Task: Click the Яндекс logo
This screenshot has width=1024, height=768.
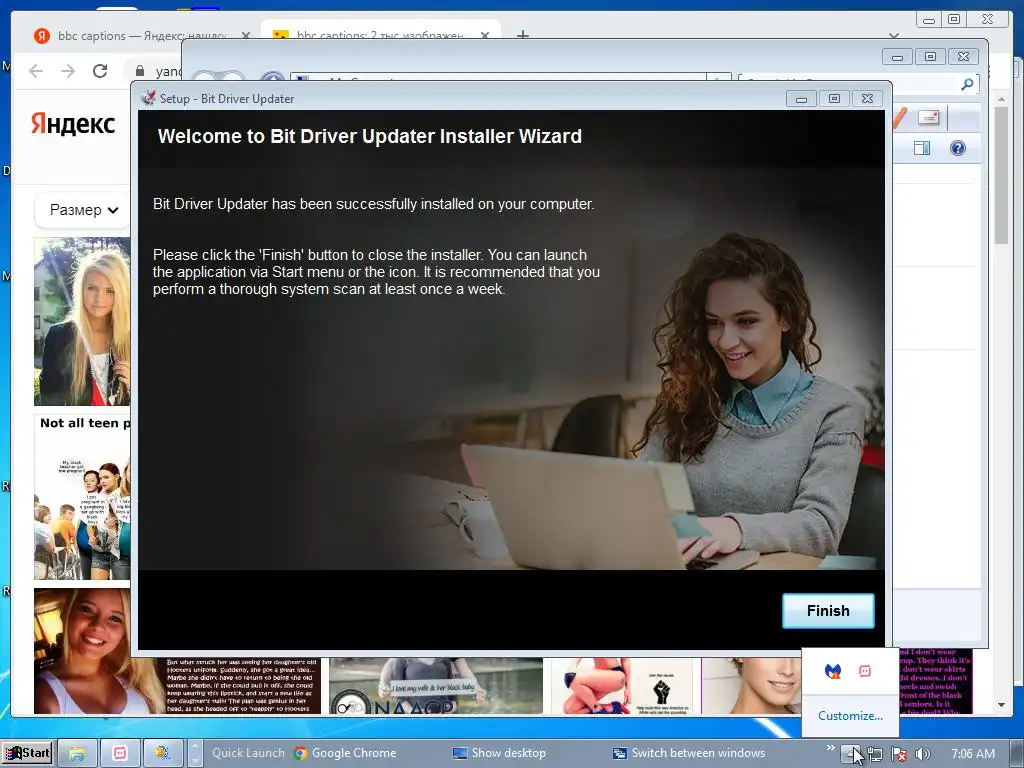Action: coord(73,123)
